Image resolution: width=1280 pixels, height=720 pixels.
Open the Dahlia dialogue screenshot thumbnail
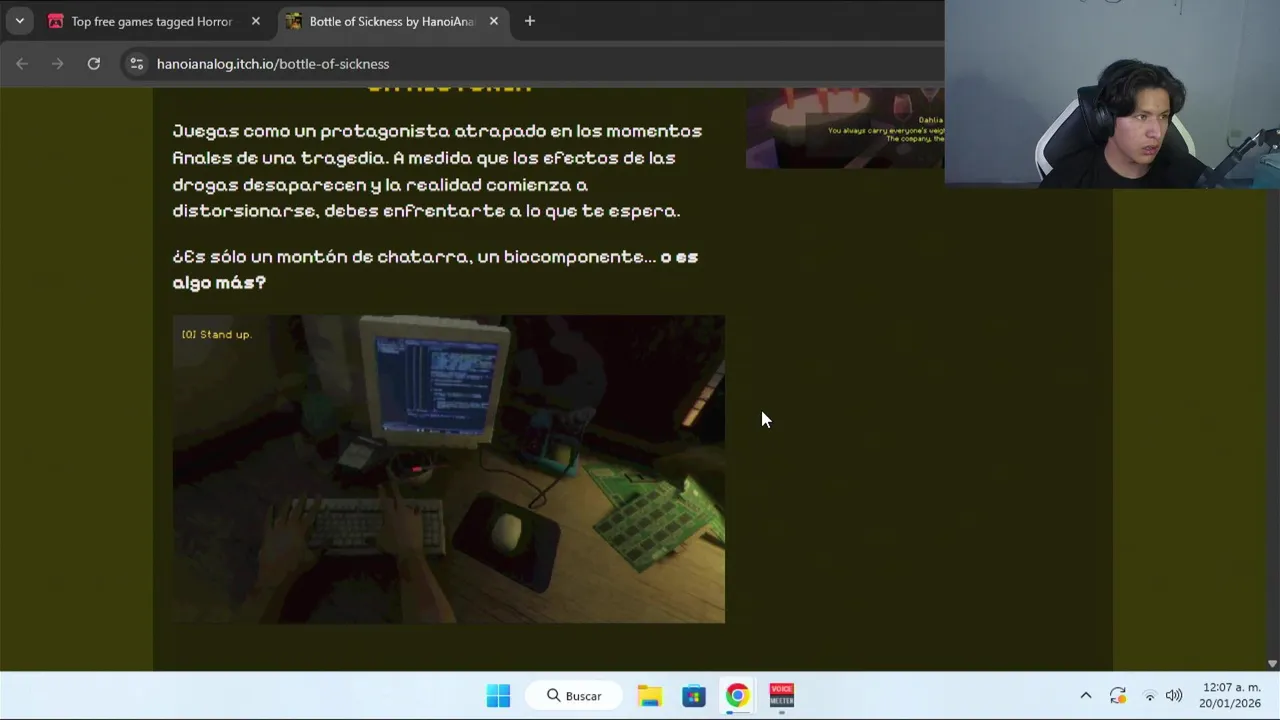tap(845, 128)
